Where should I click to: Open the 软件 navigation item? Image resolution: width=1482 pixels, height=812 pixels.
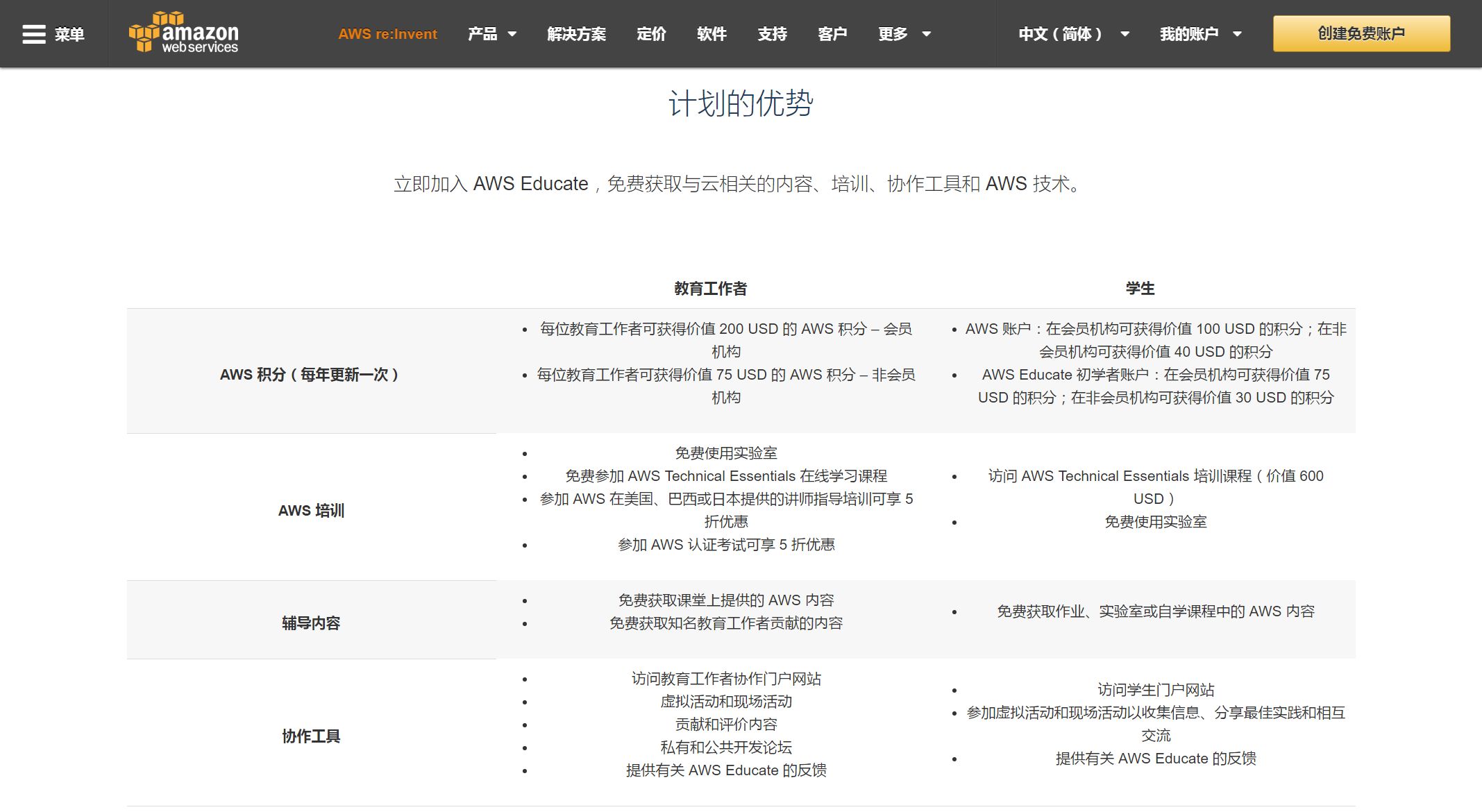(711, 34)
